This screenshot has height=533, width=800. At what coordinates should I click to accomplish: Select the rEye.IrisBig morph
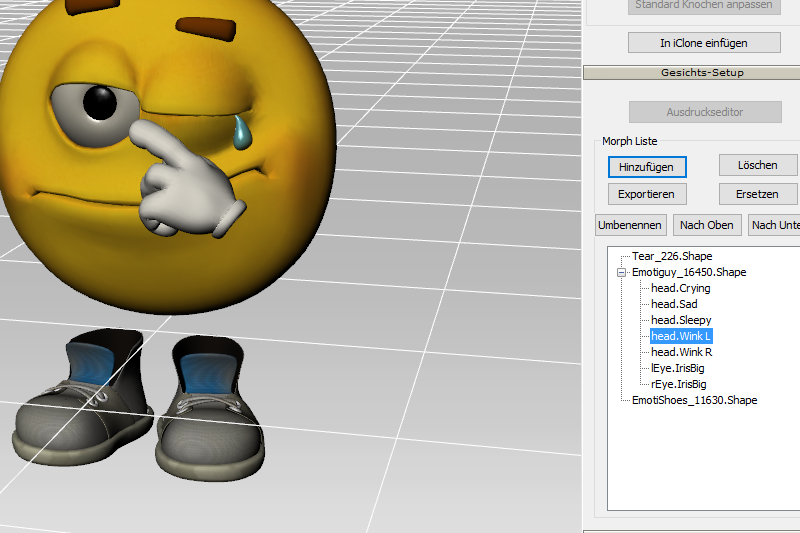click(679, 384)
